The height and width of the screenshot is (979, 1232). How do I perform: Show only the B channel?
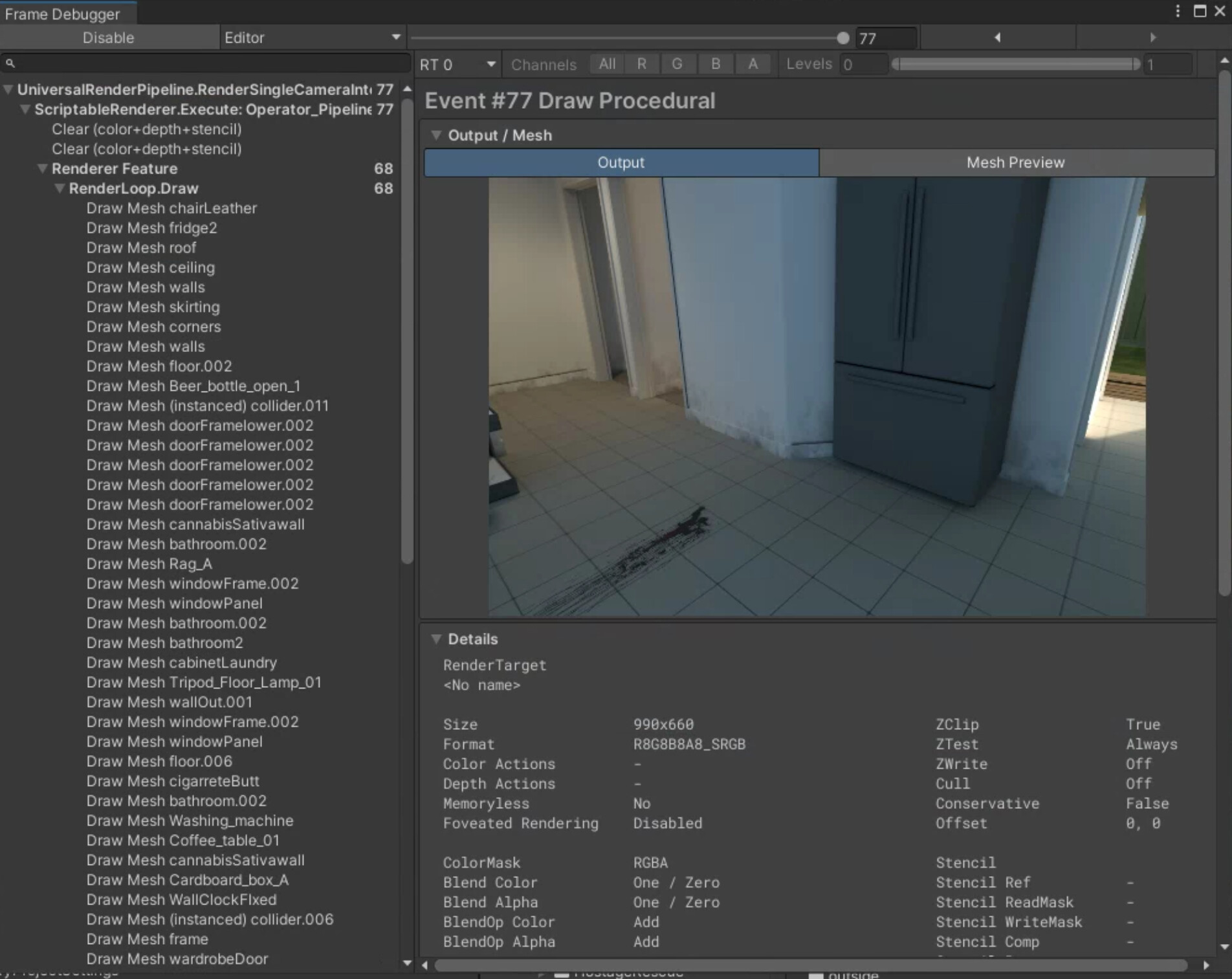716,63
